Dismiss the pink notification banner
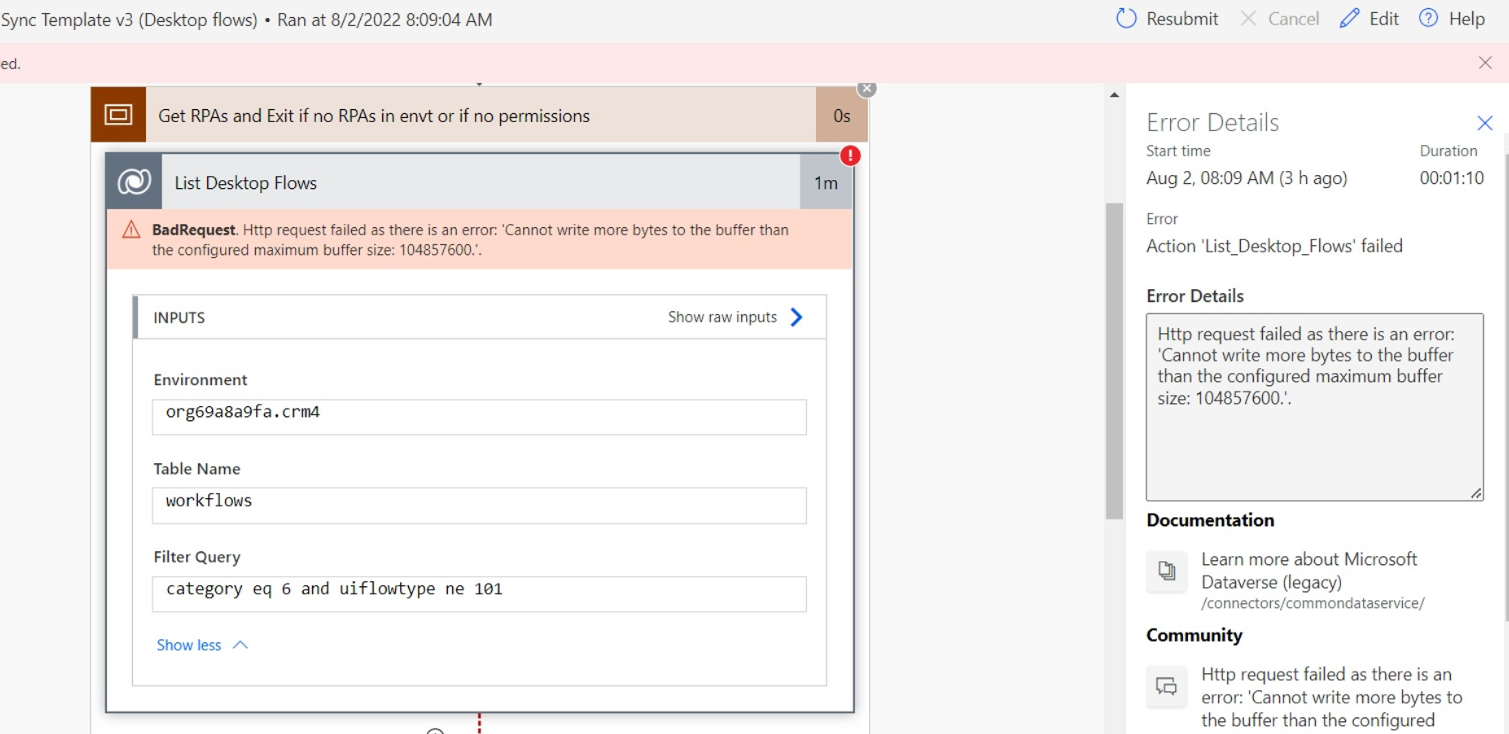The width and height of the screenshot is (1509, 734). [1485, 62]
